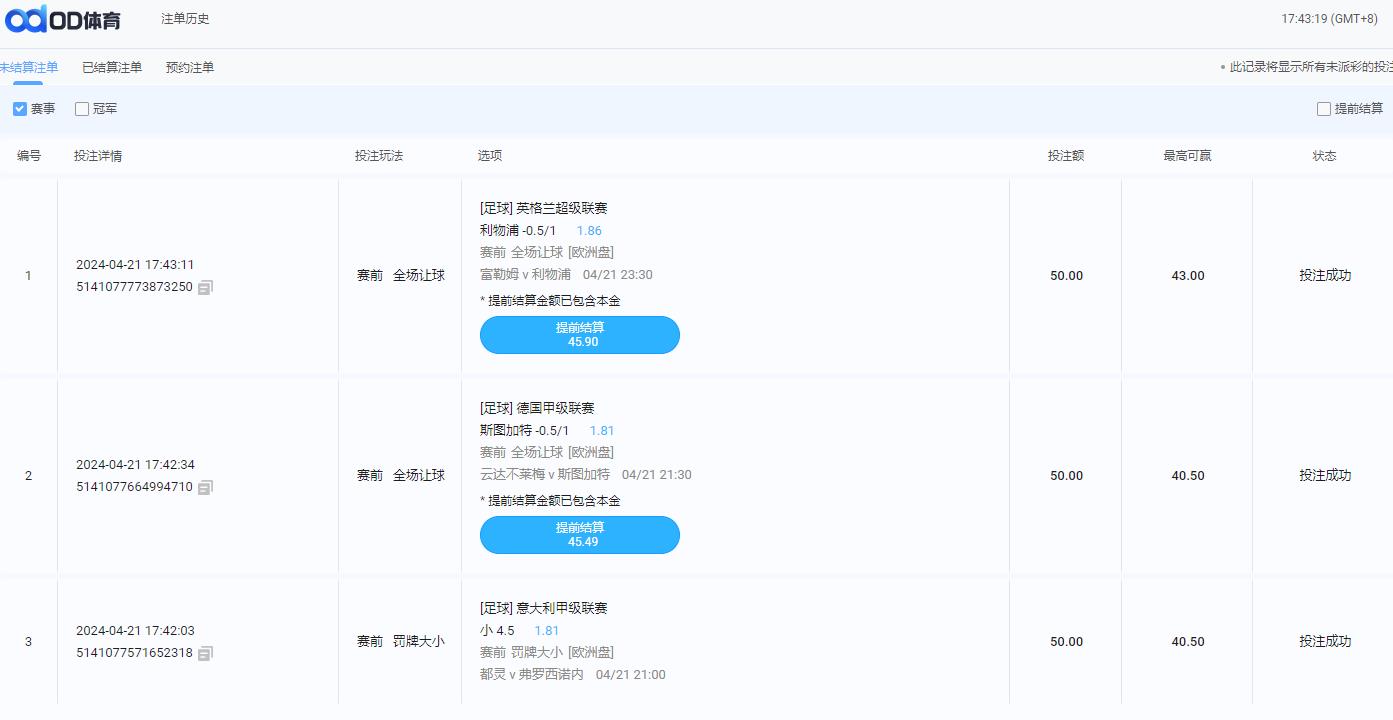Screen dimensions: 1393x720
Task: Switch to the 未结算注单 tab
Action: point(28,68)
